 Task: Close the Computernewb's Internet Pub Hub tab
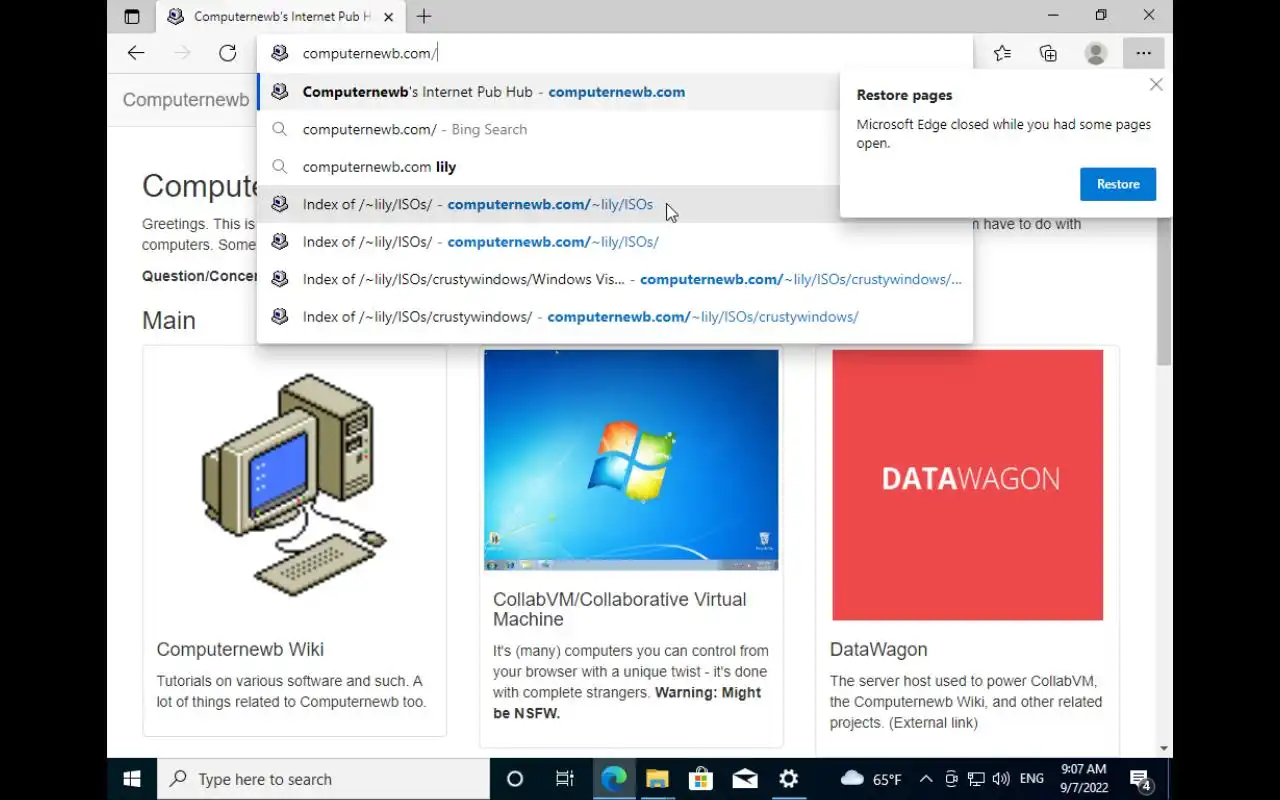coord(389,17)
